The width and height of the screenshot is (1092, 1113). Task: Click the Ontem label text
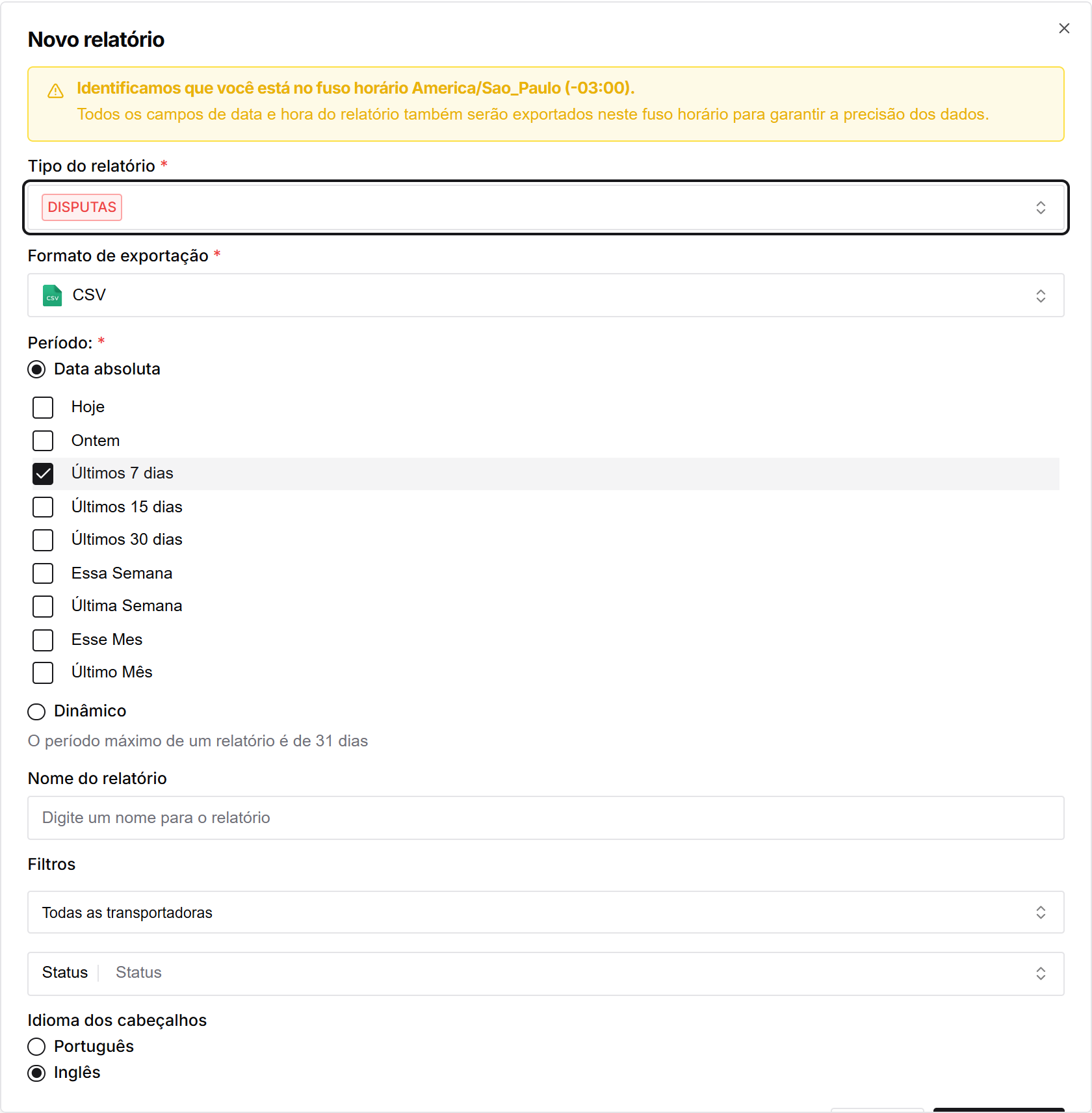coord(96,441)
